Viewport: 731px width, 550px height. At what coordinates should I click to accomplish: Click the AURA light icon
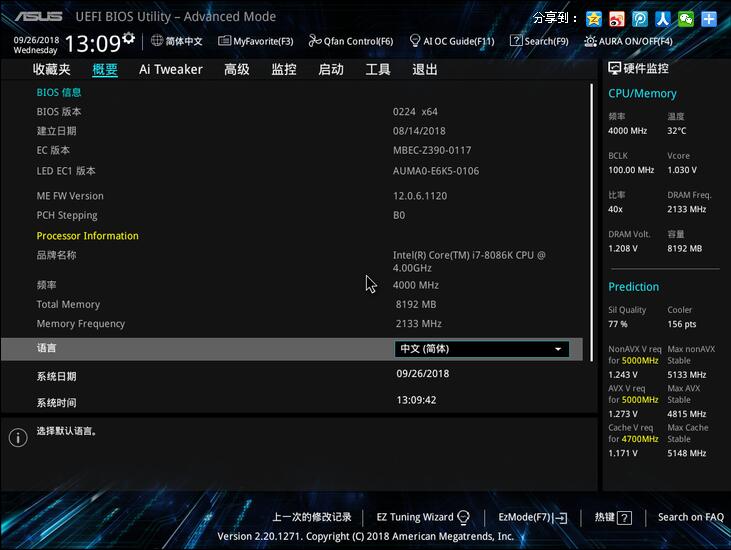click(x=590, y=41)
